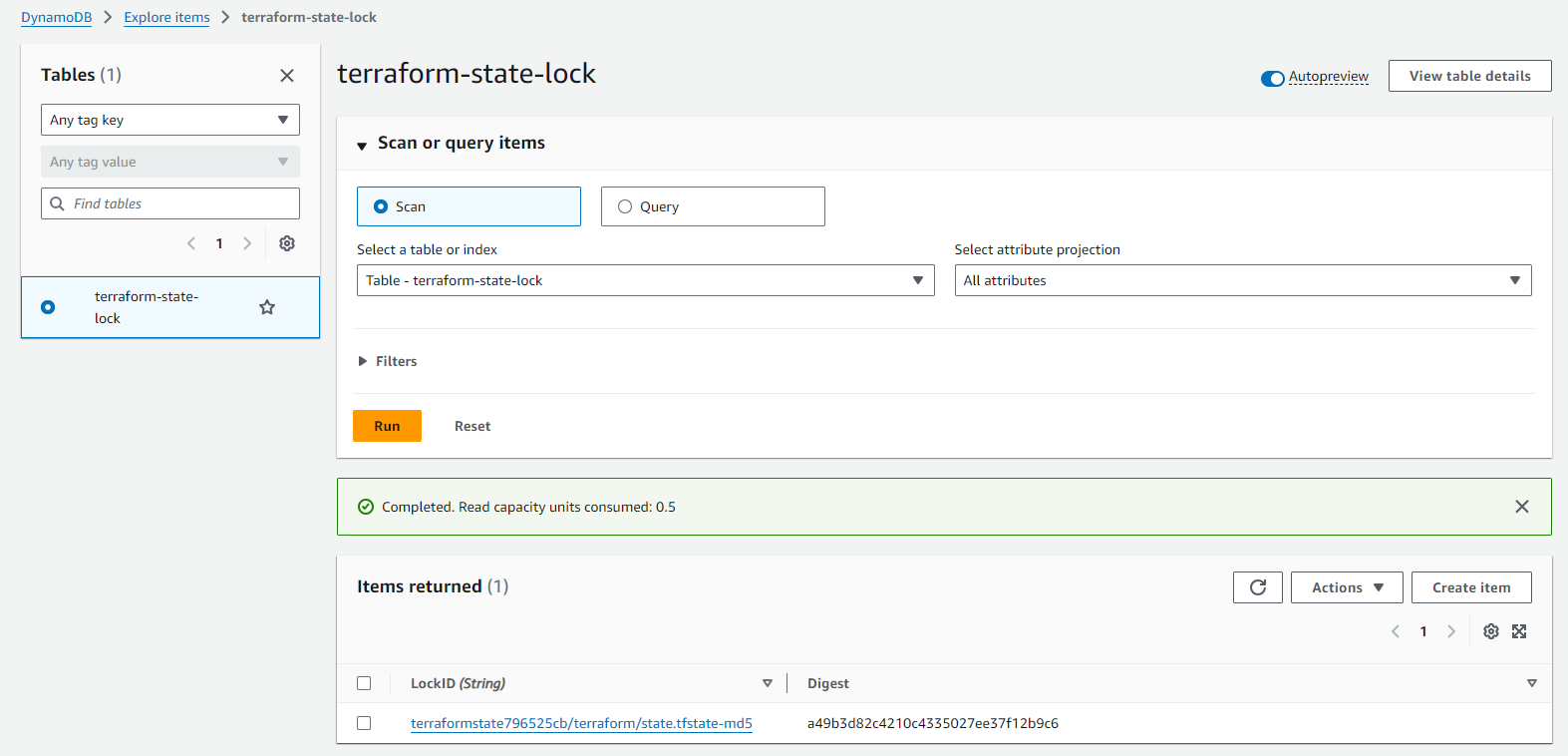
Task: Click the Autopreview label link
Action: pyautogui.click(x=1329, y=77)
